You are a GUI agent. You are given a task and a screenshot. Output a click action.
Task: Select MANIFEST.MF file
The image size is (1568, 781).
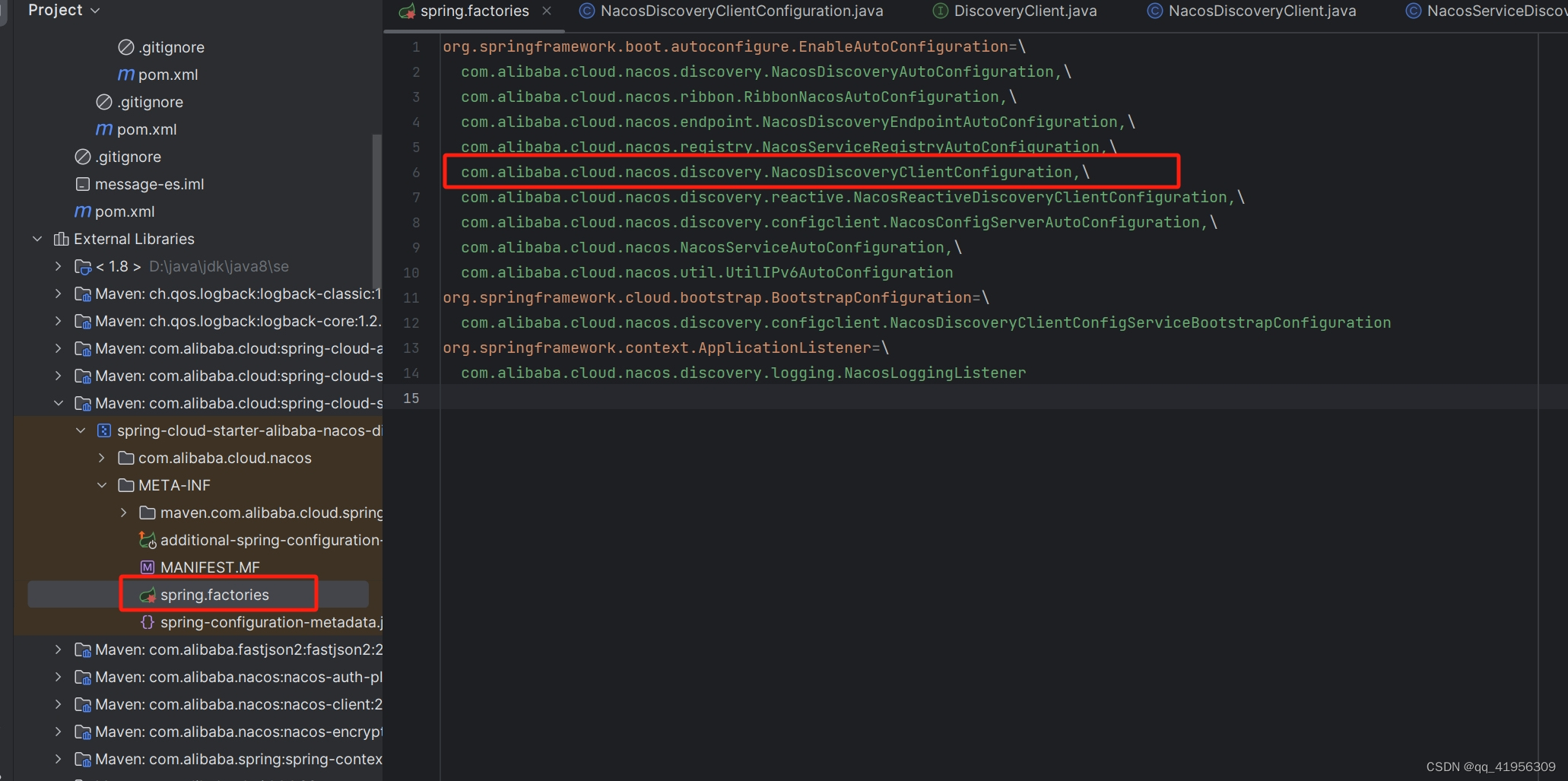click(x=210, y=567)
